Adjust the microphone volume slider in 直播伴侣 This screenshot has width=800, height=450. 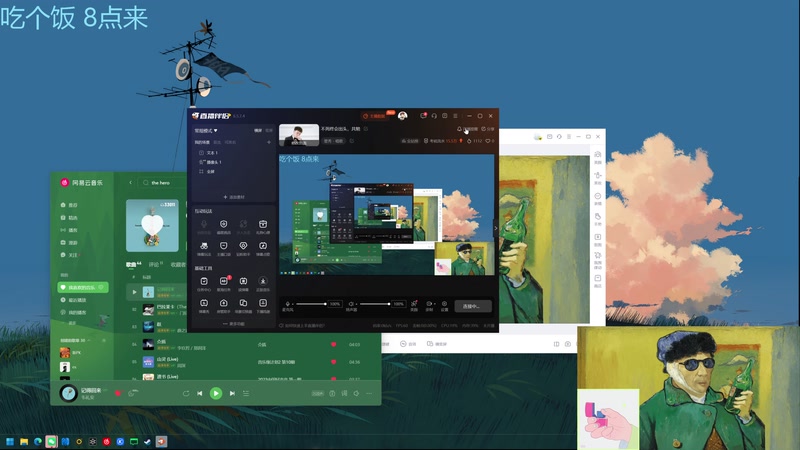[311, 304]
